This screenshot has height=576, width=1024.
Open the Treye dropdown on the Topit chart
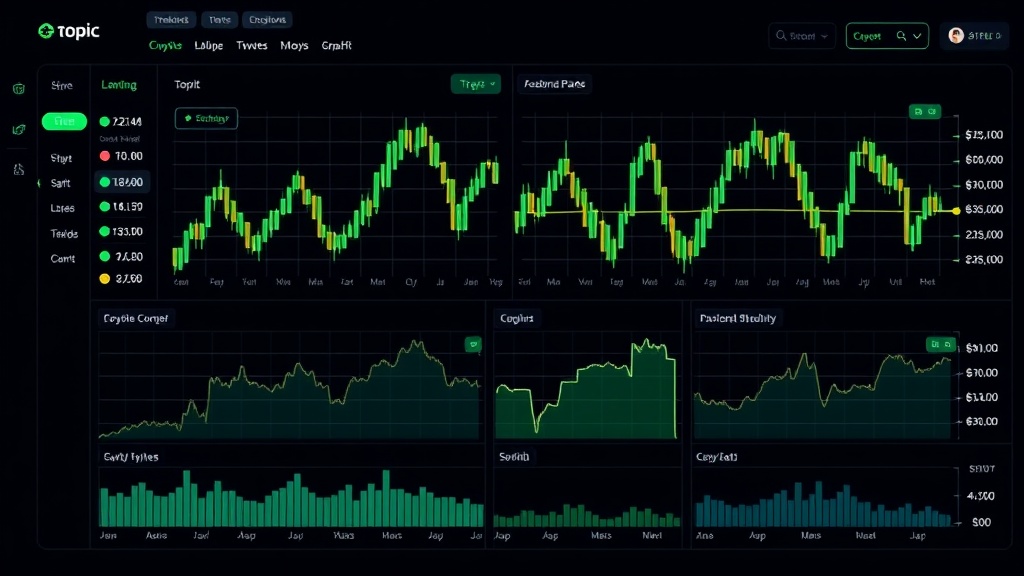pos(475,84)
